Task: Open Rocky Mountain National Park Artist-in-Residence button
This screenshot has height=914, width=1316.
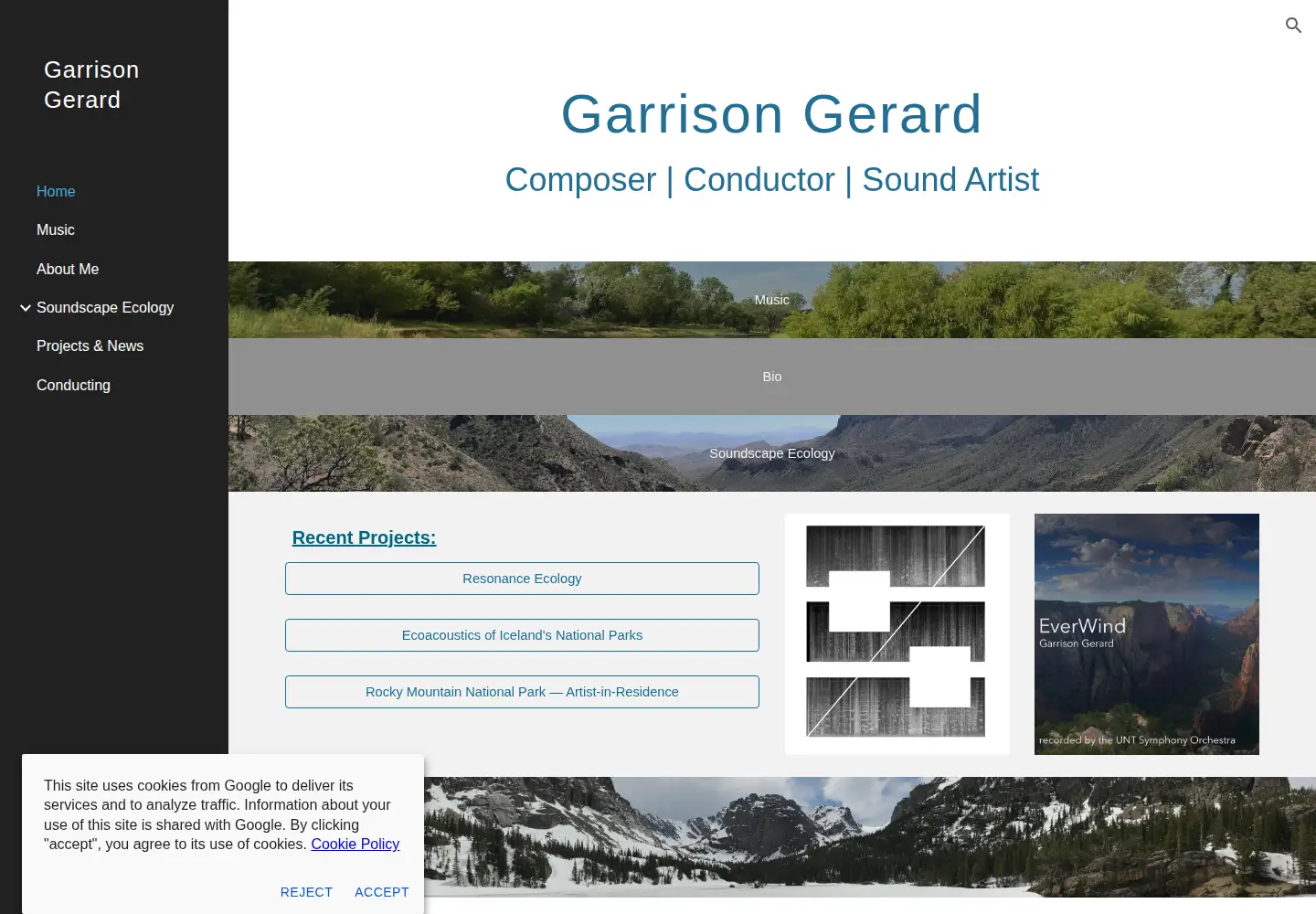Action: [522, 692]
